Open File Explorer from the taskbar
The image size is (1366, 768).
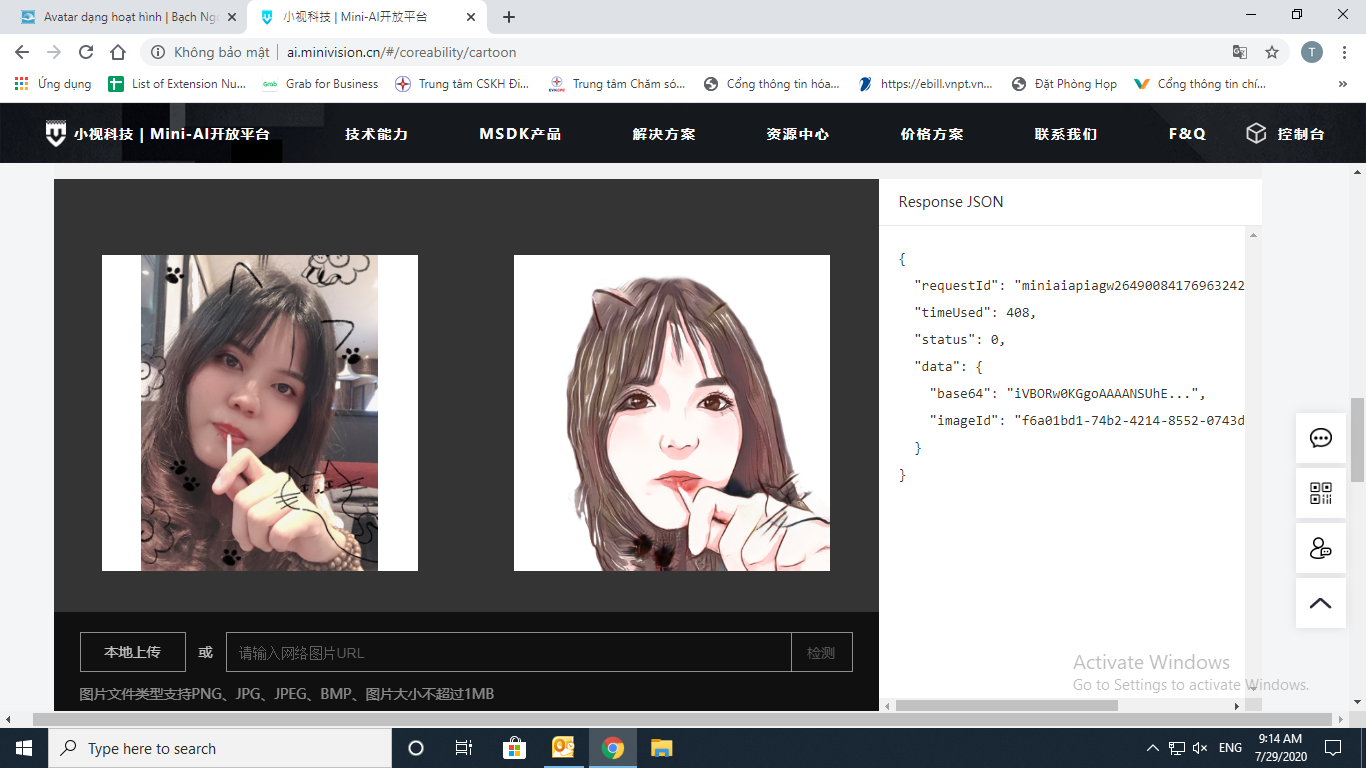pos(661,748)
